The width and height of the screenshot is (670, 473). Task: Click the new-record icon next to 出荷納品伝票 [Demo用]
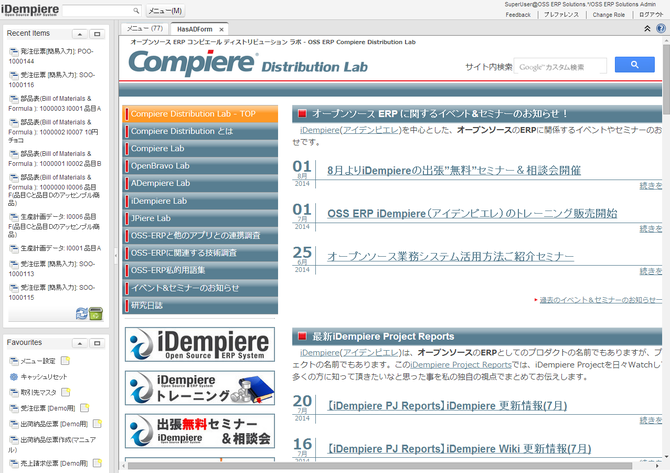(x=97, y=423)
